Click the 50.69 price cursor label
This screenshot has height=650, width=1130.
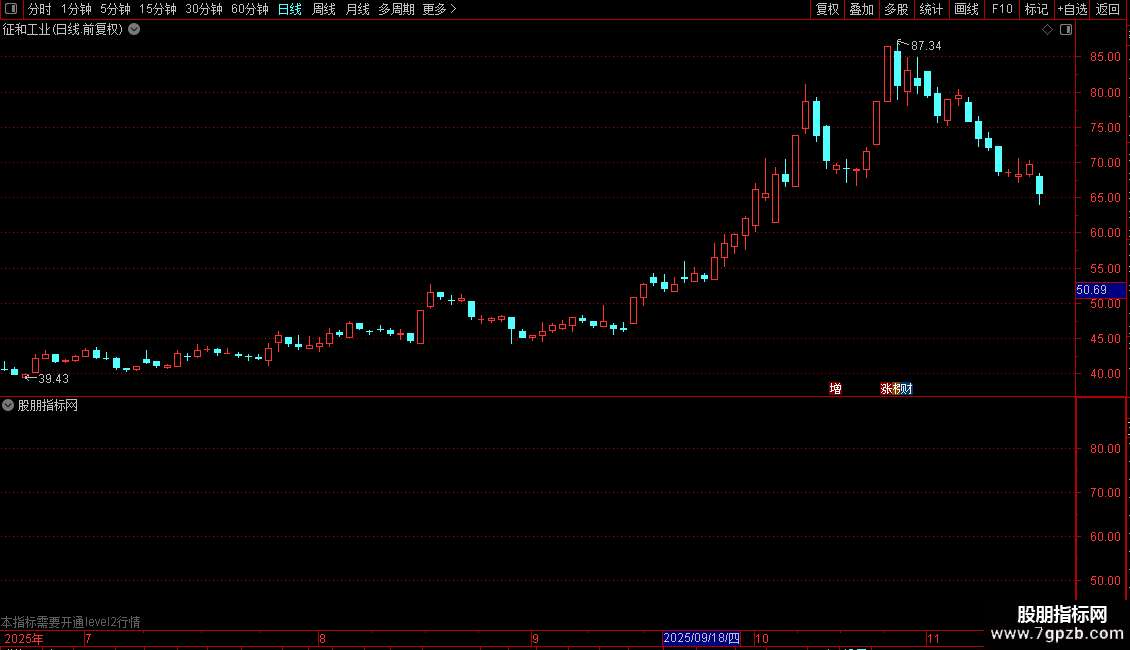1100,290
